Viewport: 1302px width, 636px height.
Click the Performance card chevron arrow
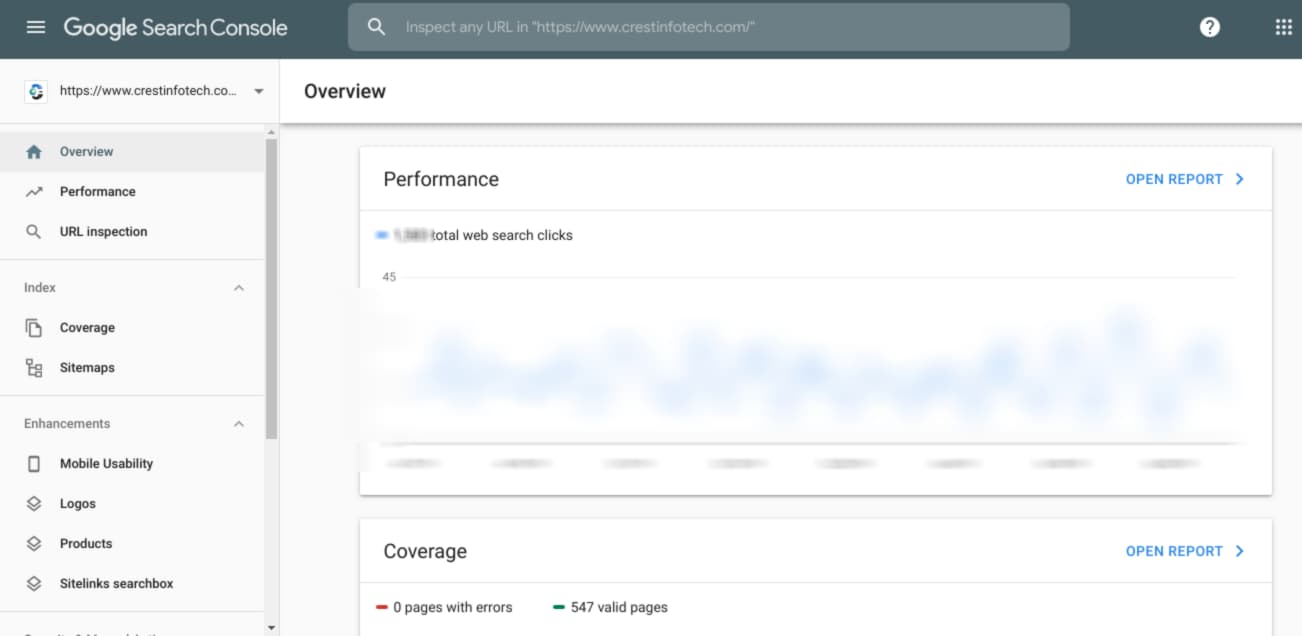pos(1240,179)
